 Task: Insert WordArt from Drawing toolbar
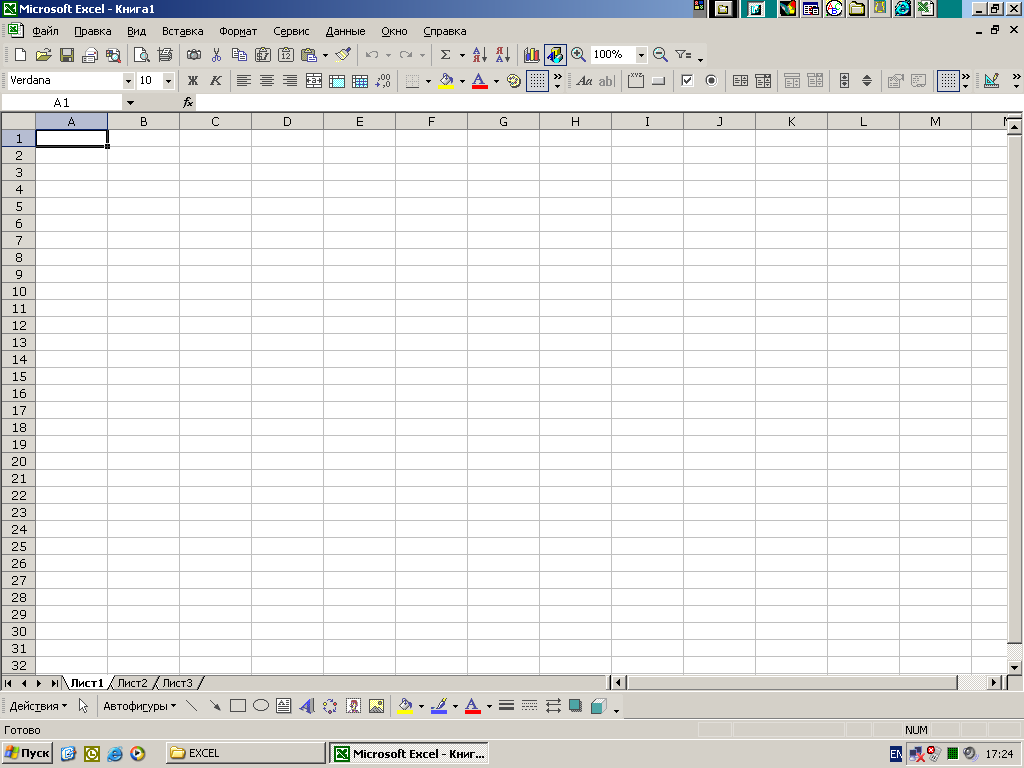tap(306, 706)
